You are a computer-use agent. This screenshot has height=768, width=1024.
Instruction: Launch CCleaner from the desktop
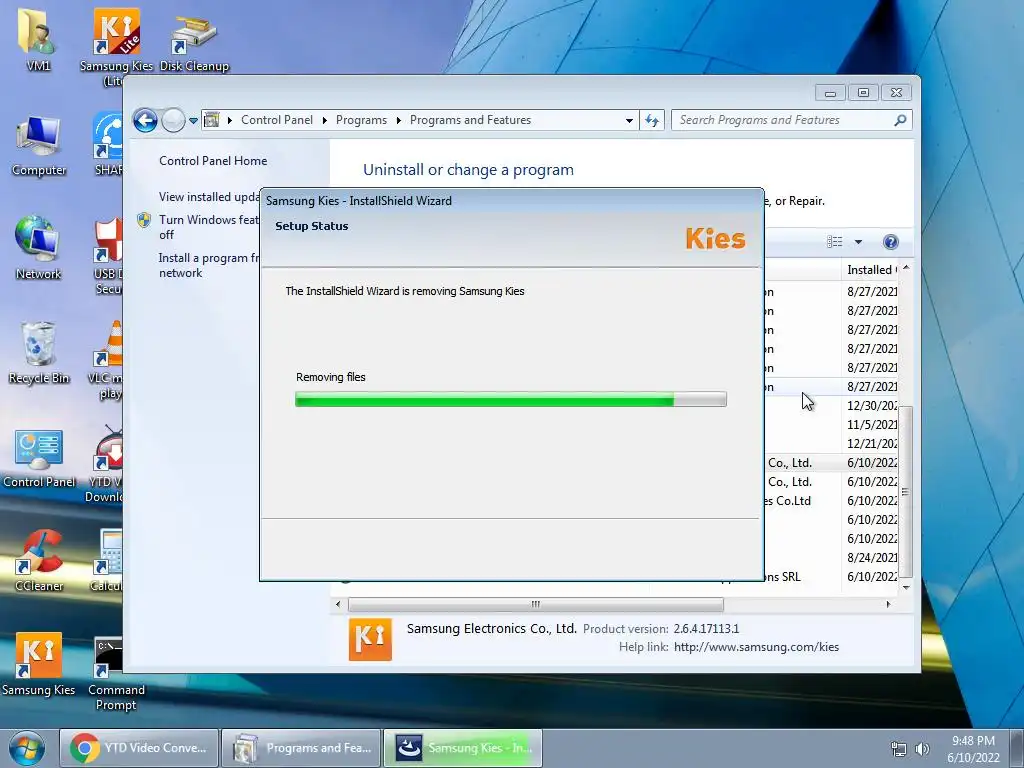(39, 562)
